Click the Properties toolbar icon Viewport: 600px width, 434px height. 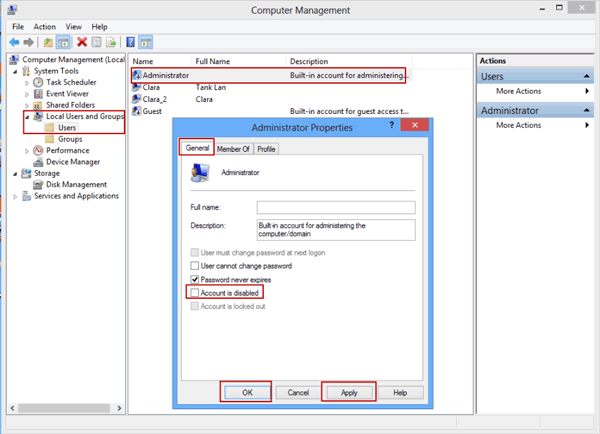[96, 42]
